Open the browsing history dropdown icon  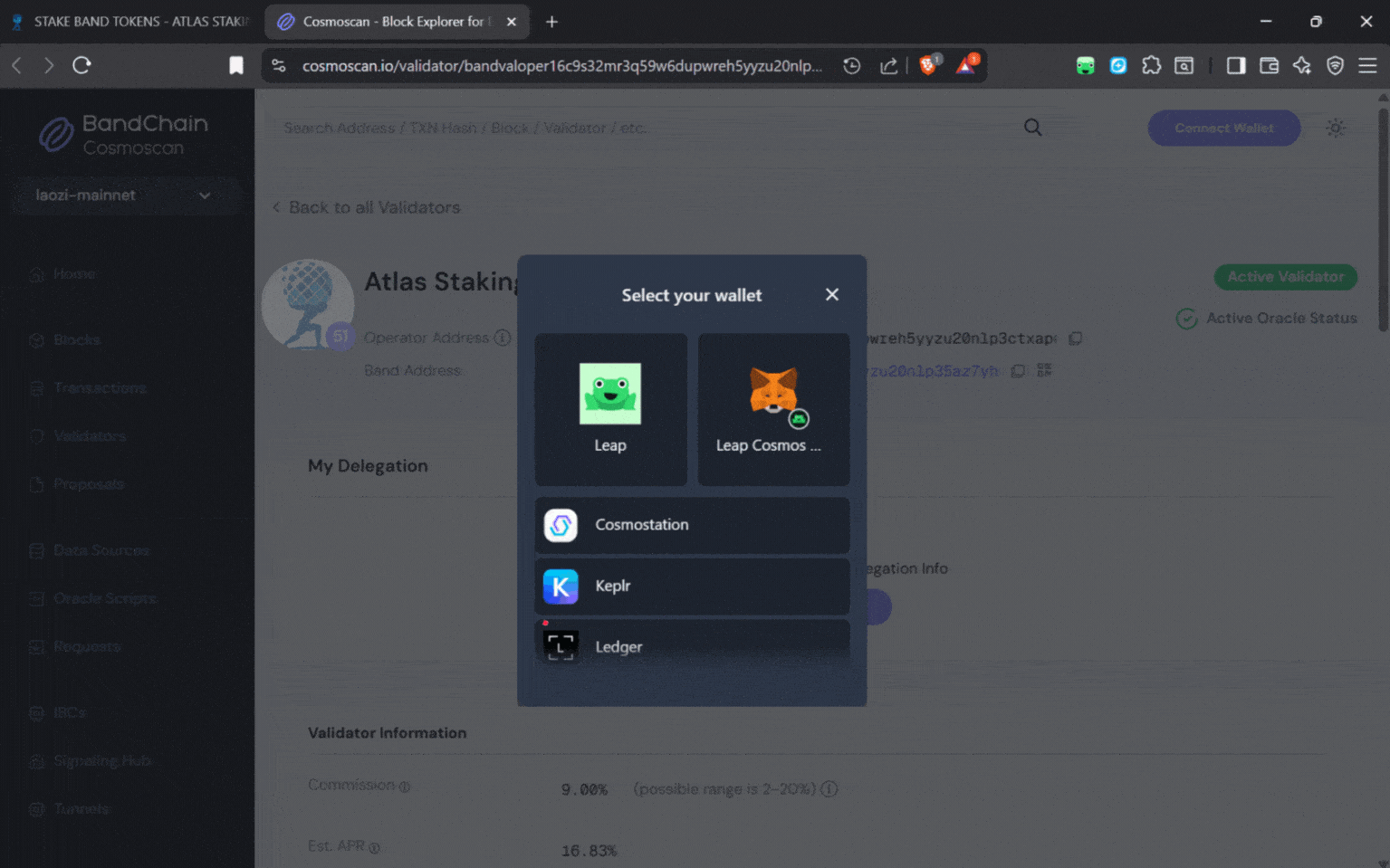coord(851,65)
